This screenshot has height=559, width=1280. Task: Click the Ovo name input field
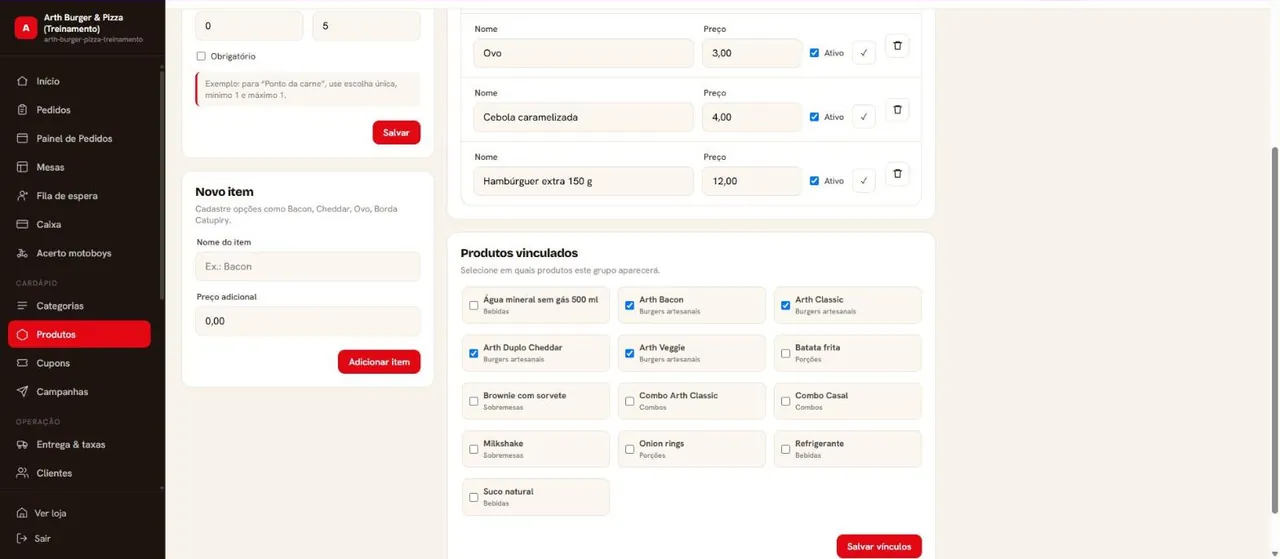[583, 53]
